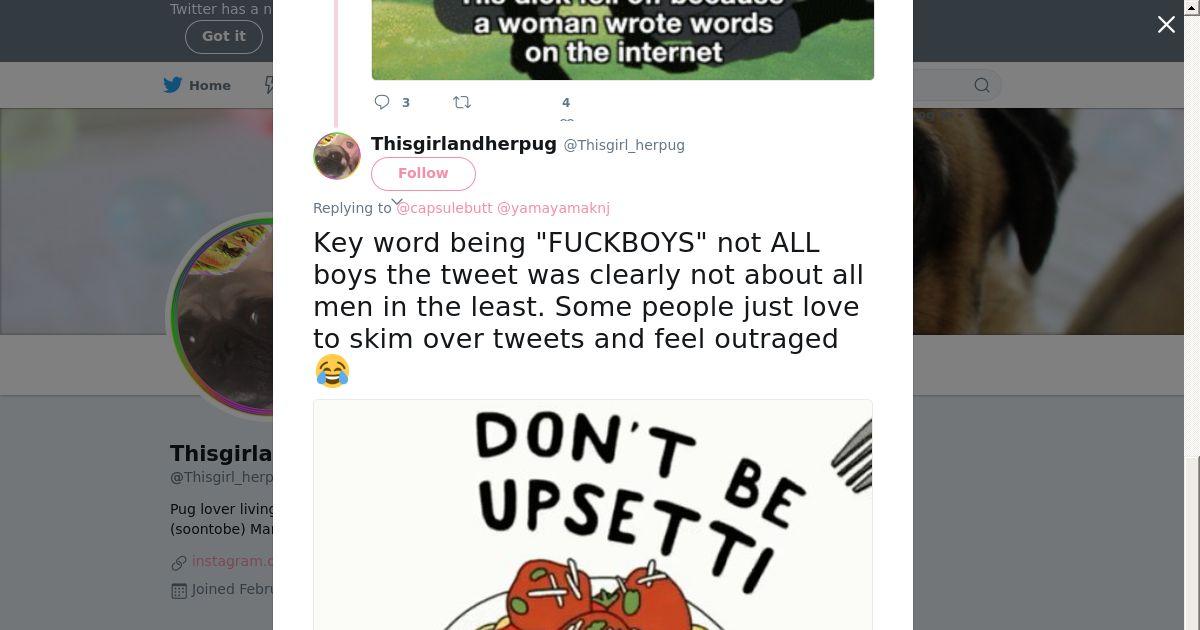1200x630 pixels.
Task: Open the Moments lightning bolt icon
Action: pos(268,85)
